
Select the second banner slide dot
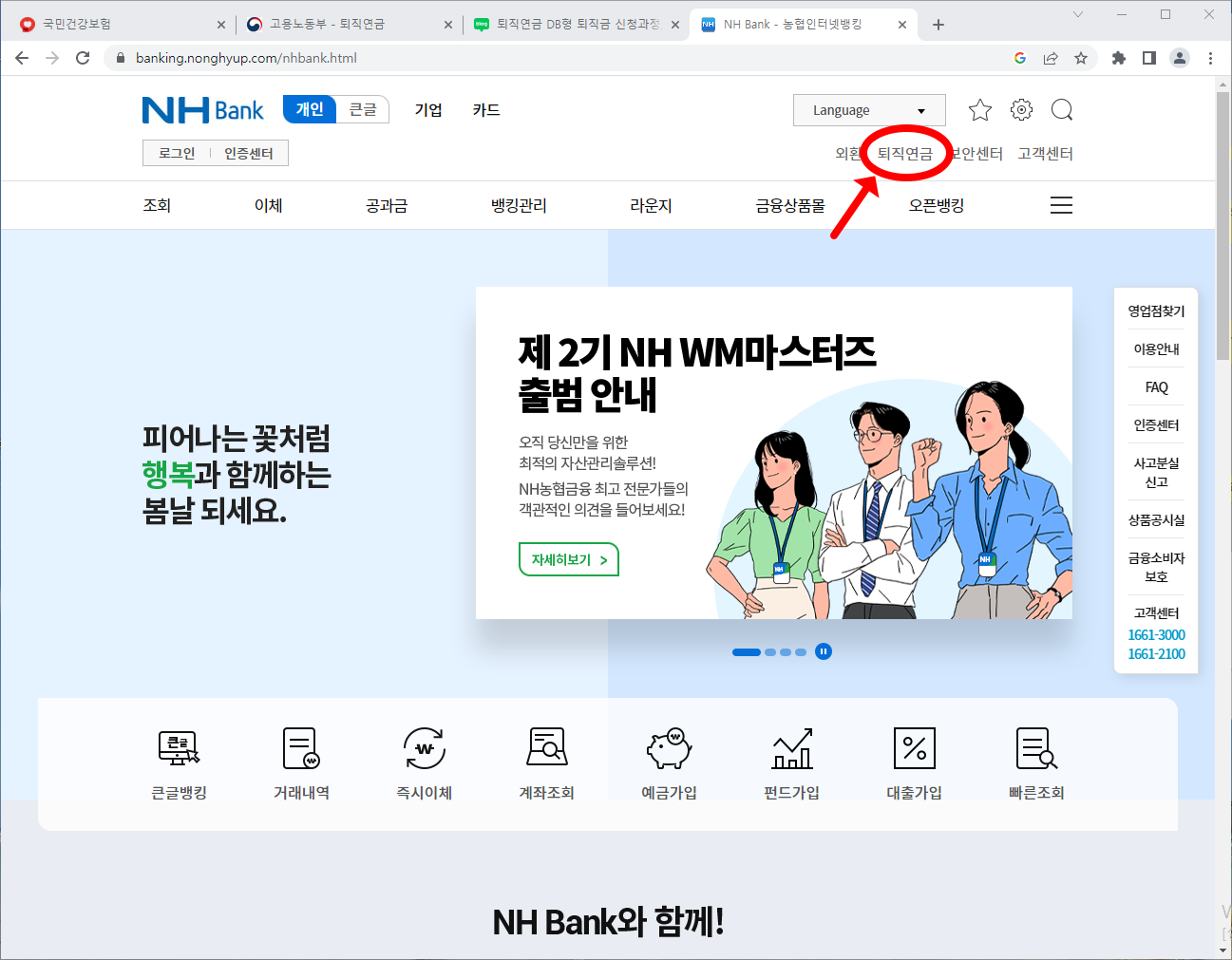pos(770,652)
